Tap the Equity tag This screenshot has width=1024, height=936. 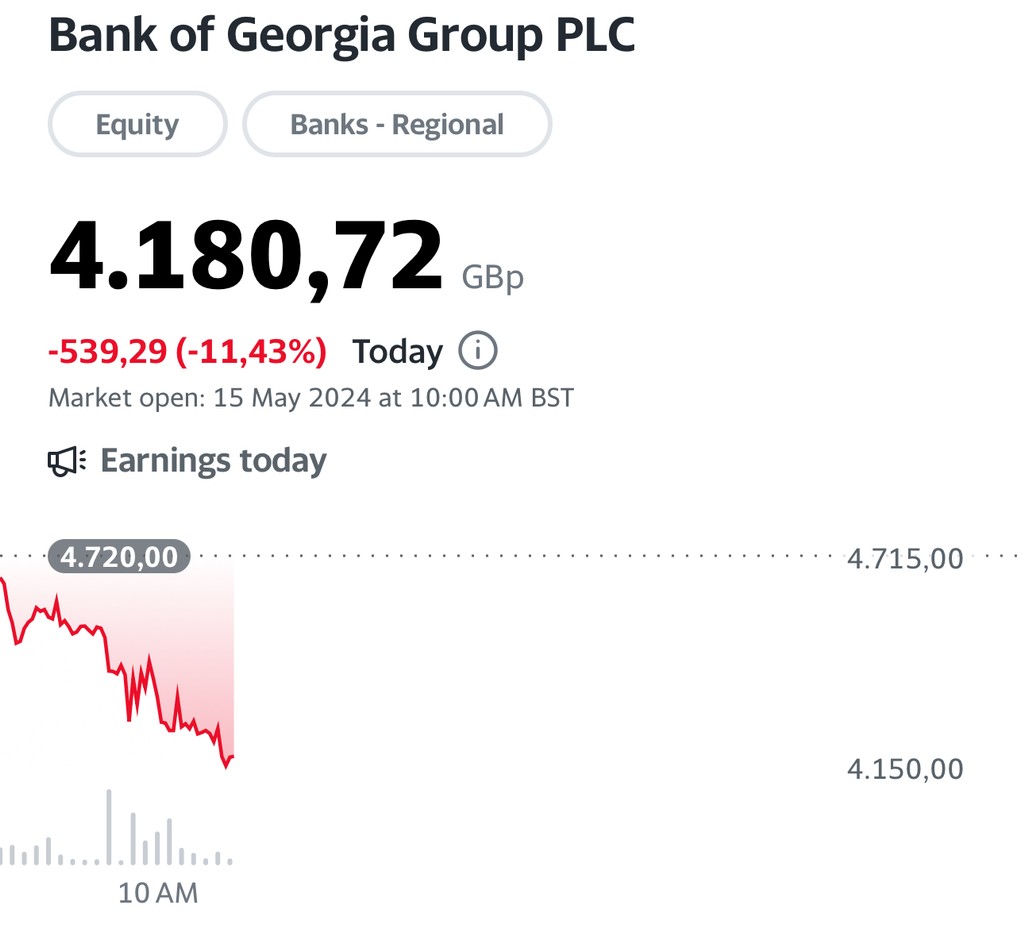(137, 124)
